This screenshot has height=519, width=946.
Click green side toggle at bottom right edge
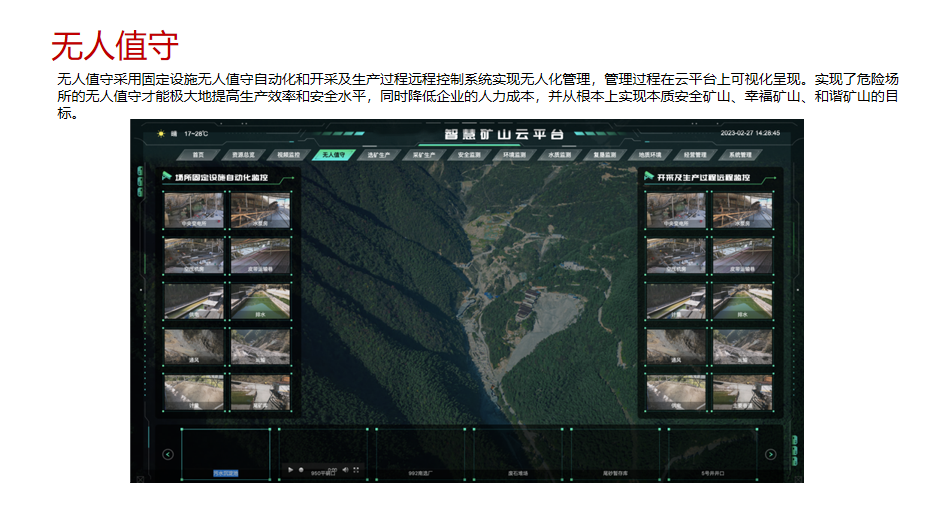(x=793, y=463)
